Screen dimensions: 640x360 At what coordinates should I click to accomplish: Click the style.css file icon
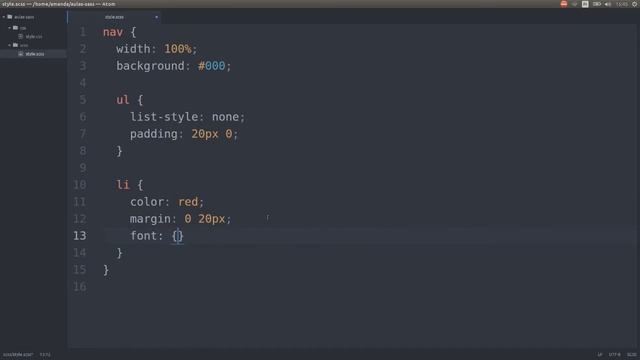click(21, 36)
